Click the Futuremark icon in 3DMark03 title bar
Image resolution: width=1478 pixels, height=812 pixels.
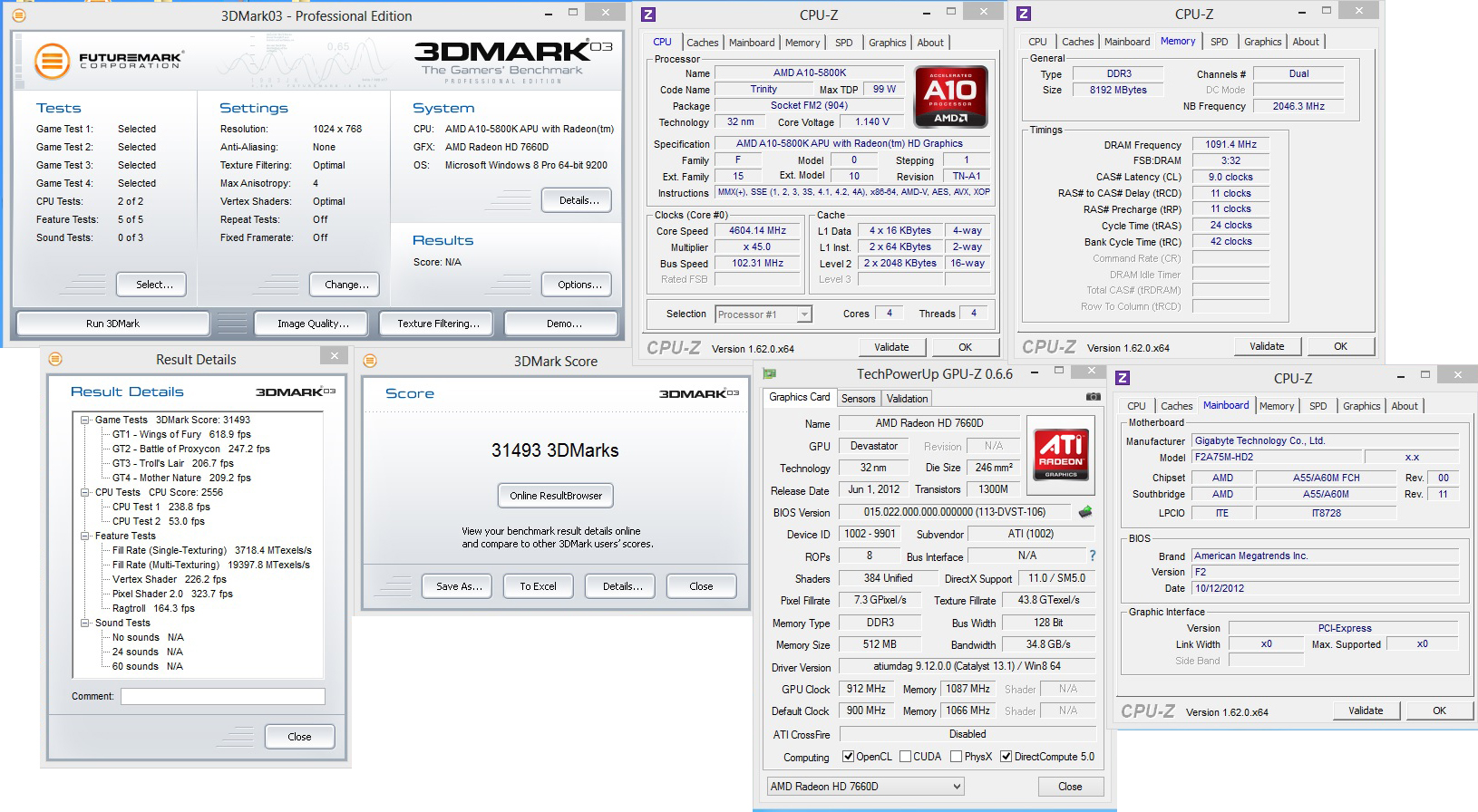pos(19,15)
